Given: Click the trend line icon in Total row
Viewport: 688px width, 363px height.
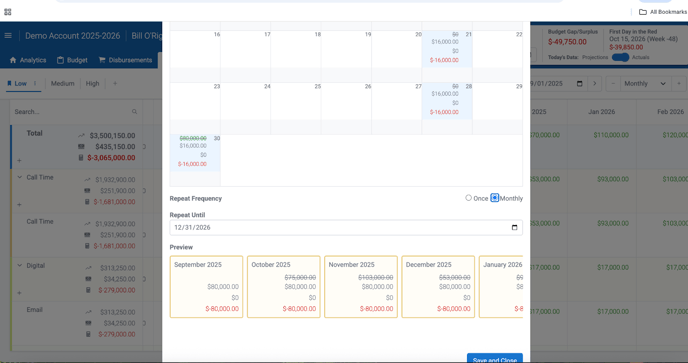Looking at the screenshot, I should pyautogui.click(x=82, y=136).
